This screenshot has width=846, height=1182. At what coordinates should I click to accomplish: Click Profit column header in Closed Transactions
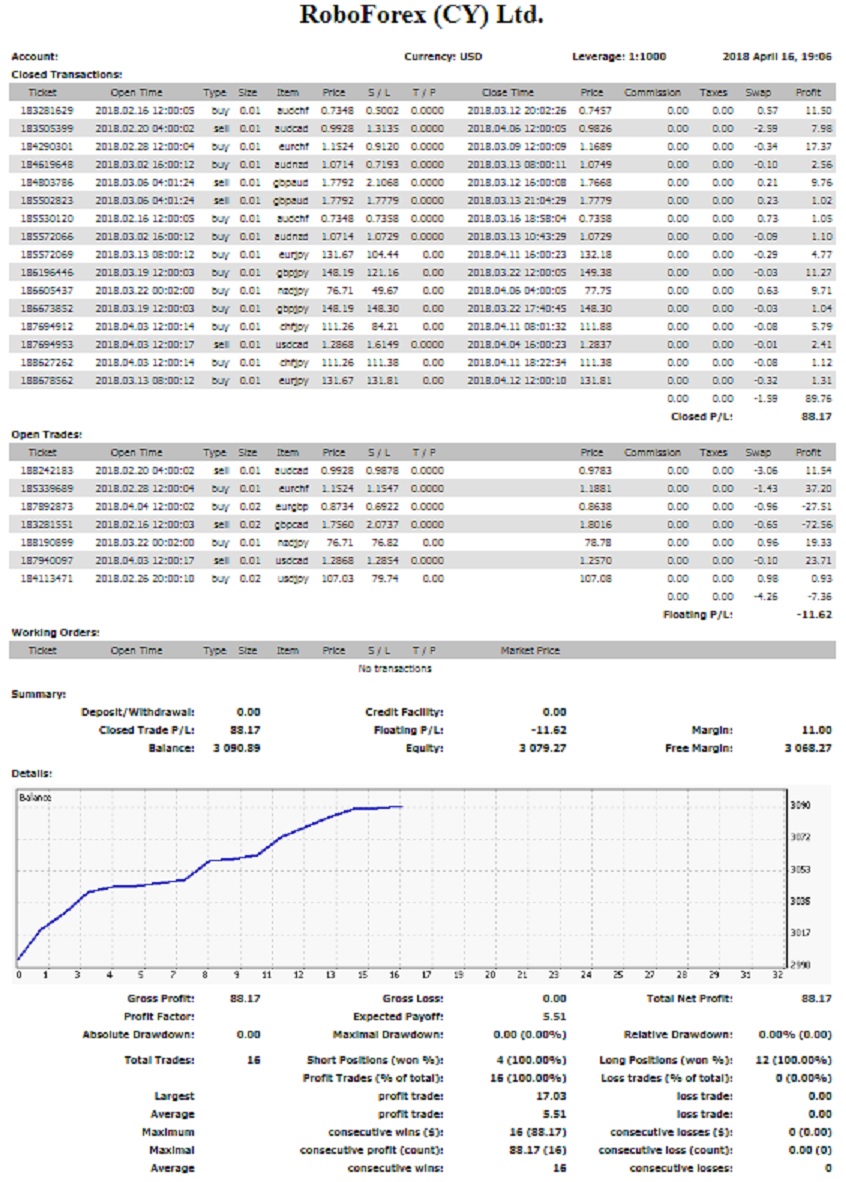click(807, 92)
